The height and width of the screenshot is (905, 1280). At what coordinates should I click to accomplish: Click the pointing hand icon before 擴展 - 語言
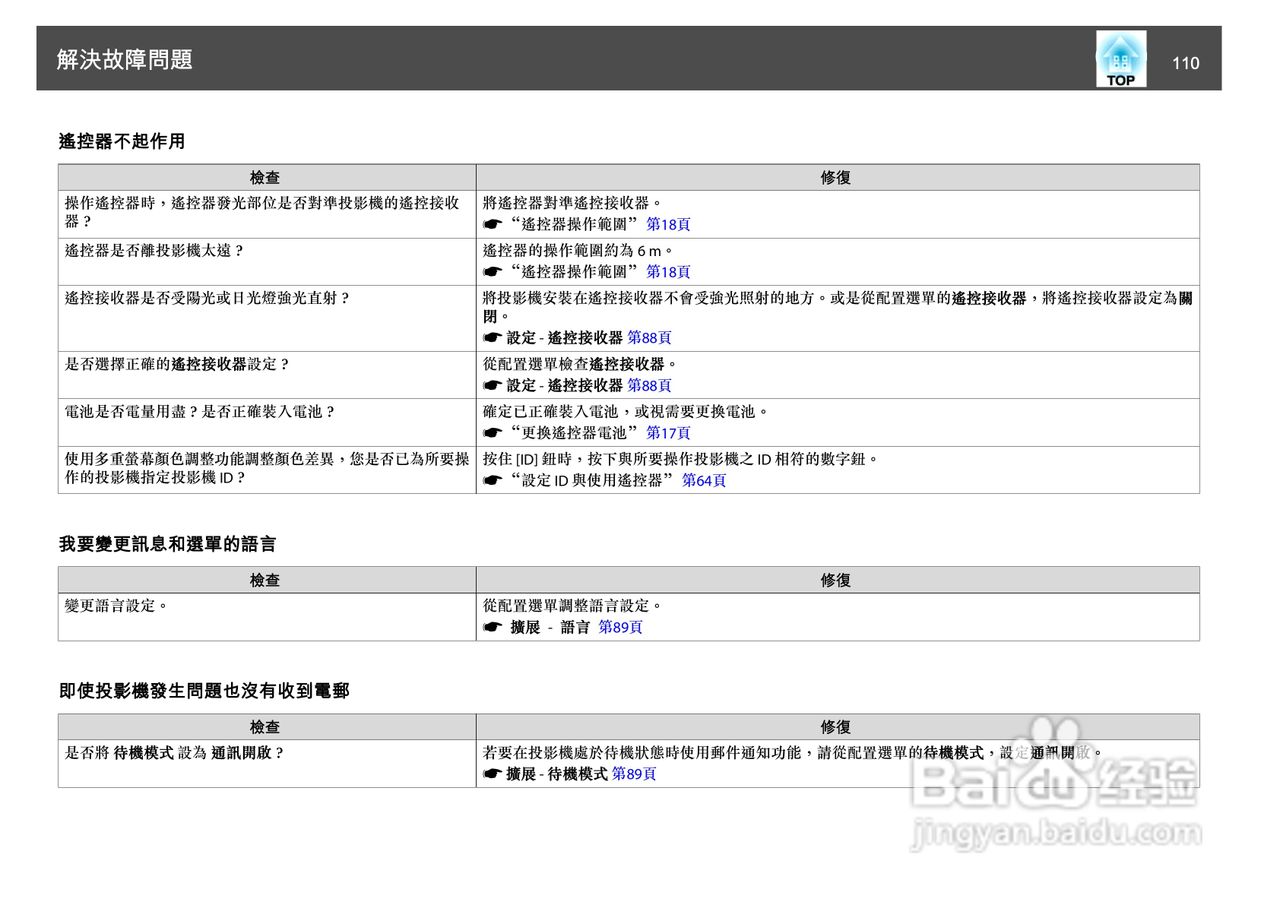click(492, 627)
